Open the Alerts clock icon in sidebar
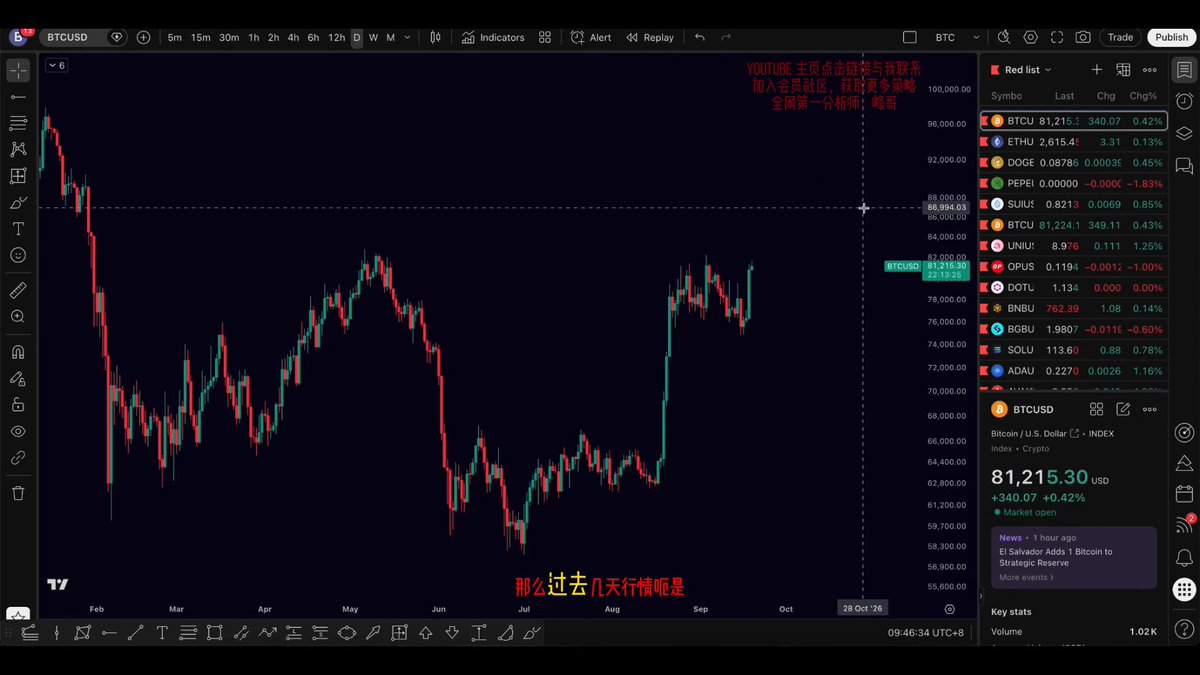This screenshot has height=675, width=1200. (1184, 101)
